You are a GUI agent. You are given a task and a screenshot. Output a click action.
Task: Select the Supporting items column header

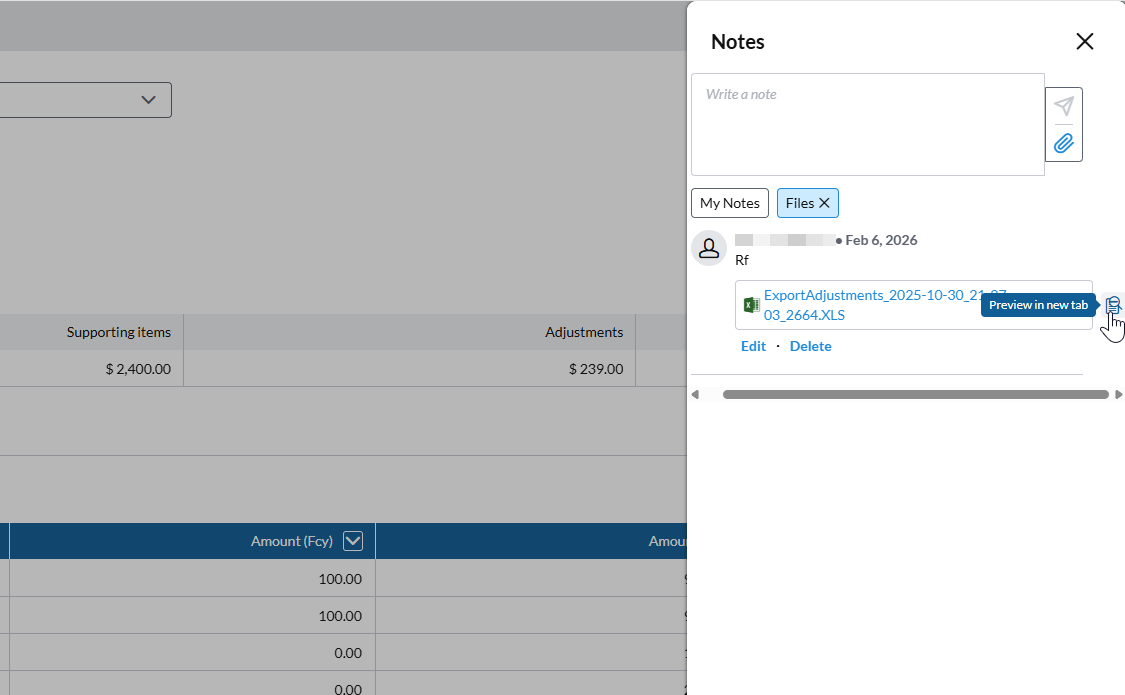[x=118, y=332]
